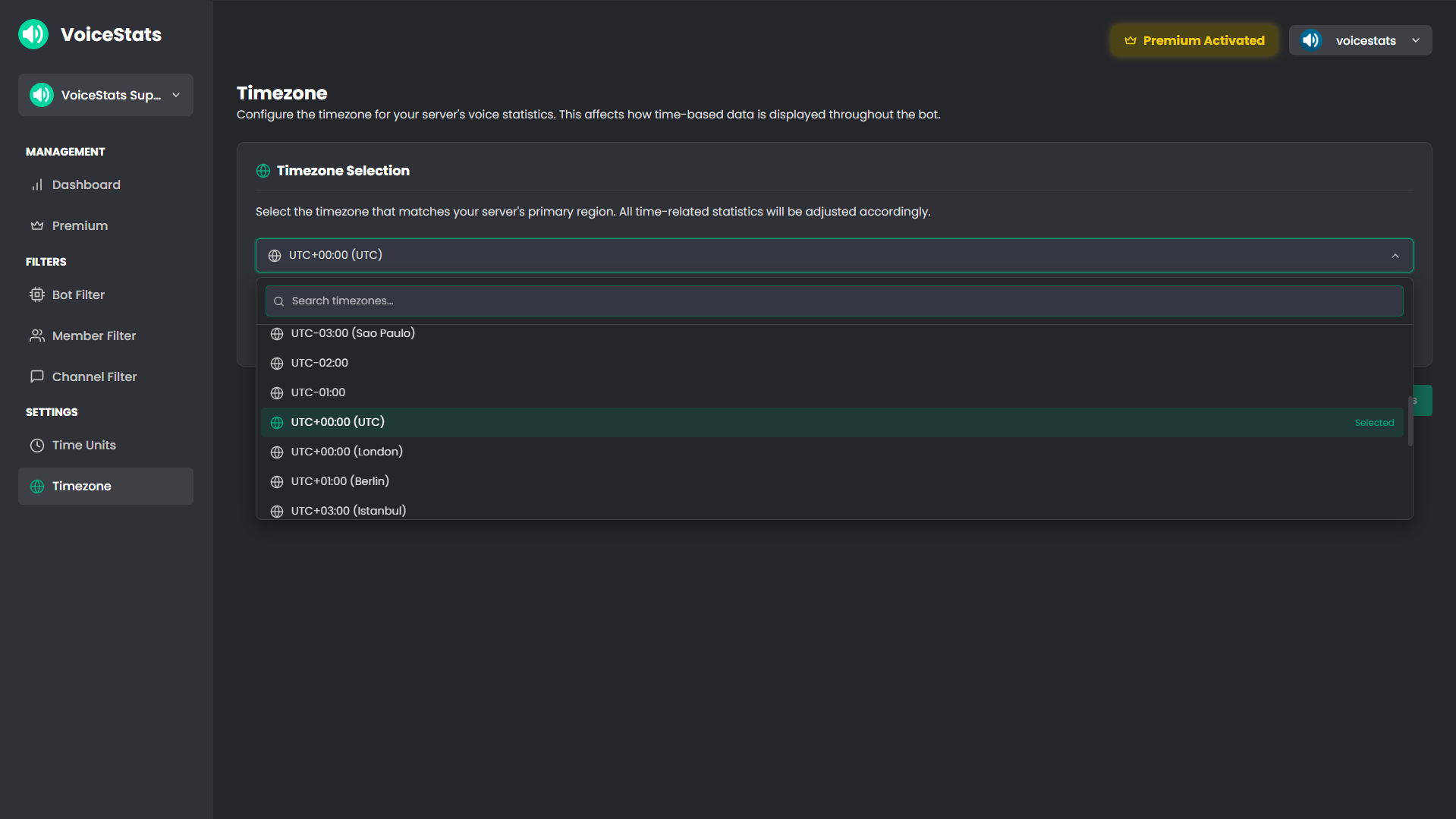The width and height of the screenshot is (1456, 819).
Task: Click the Search timezones input field
Action: pos(834,301)
